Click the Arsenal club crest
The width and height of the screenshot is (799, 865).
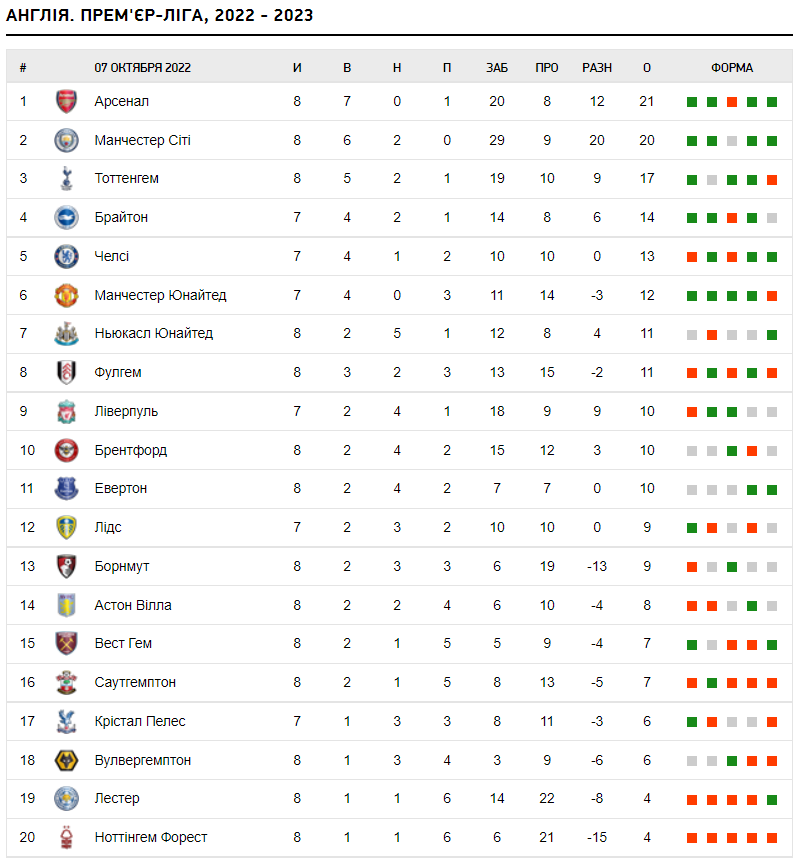tap(66, 101)
